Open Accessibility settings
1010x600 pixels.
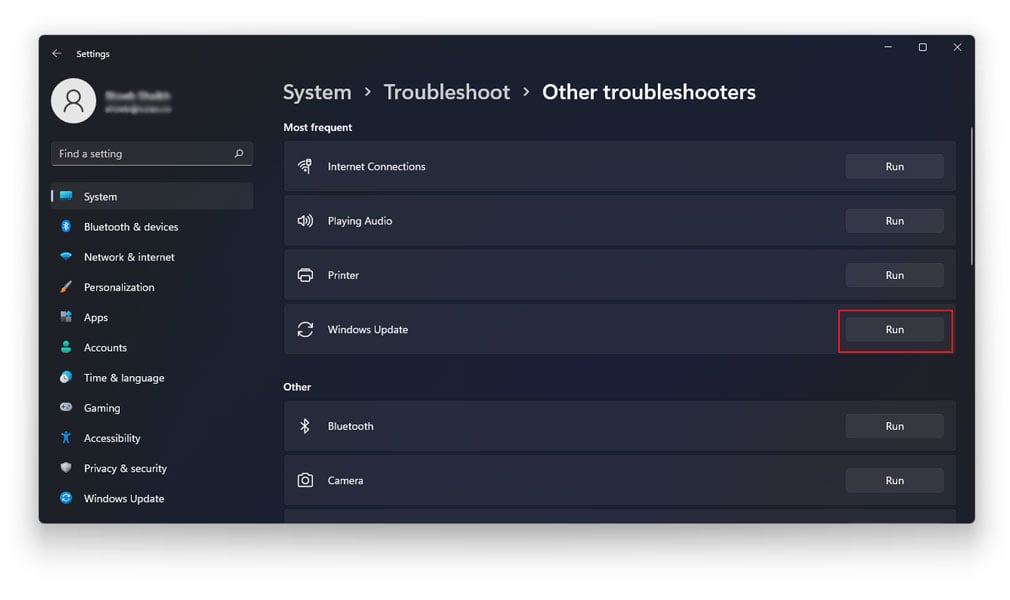click(x=152, y=438)
